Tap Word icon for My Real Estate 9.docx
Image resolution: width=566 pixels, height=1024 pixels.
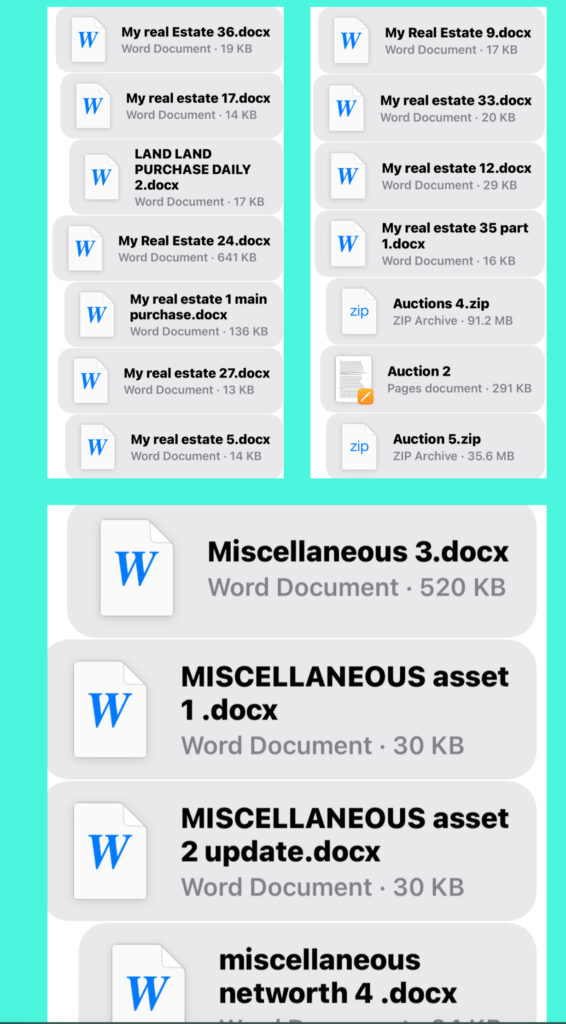tap(351, 40)
